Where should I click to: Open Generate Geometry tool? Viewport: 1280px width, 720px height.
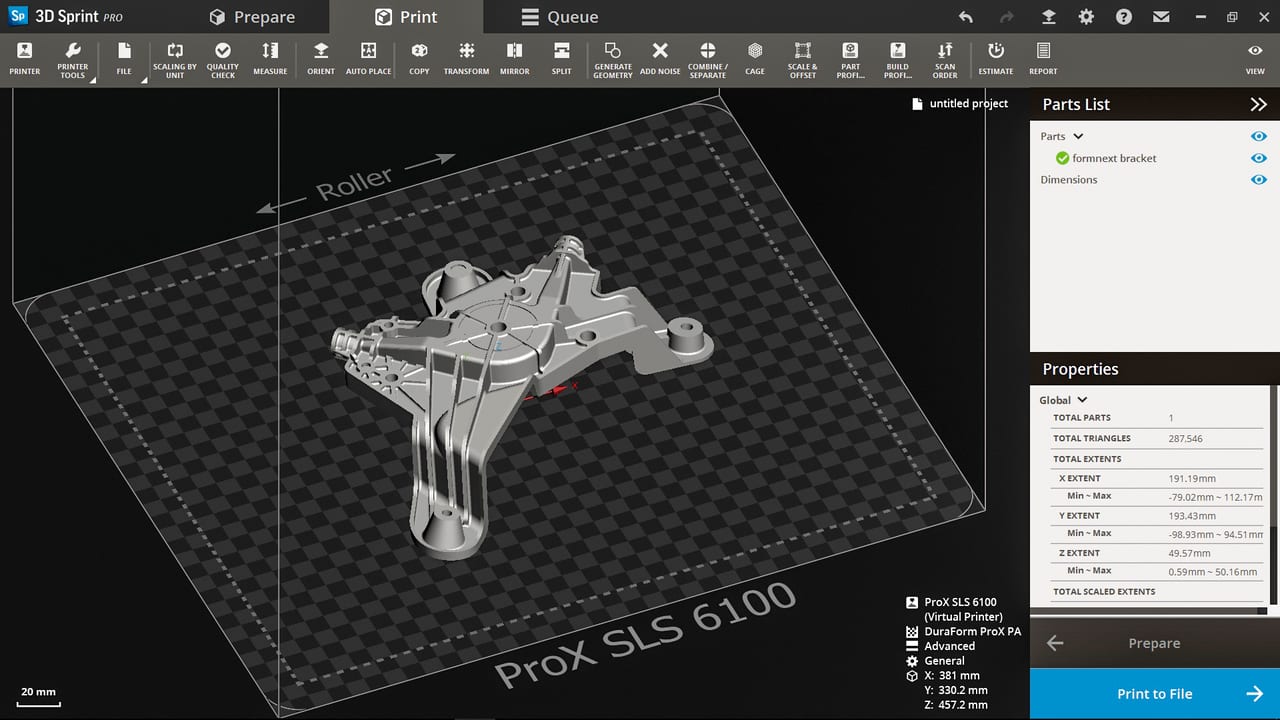613,58
